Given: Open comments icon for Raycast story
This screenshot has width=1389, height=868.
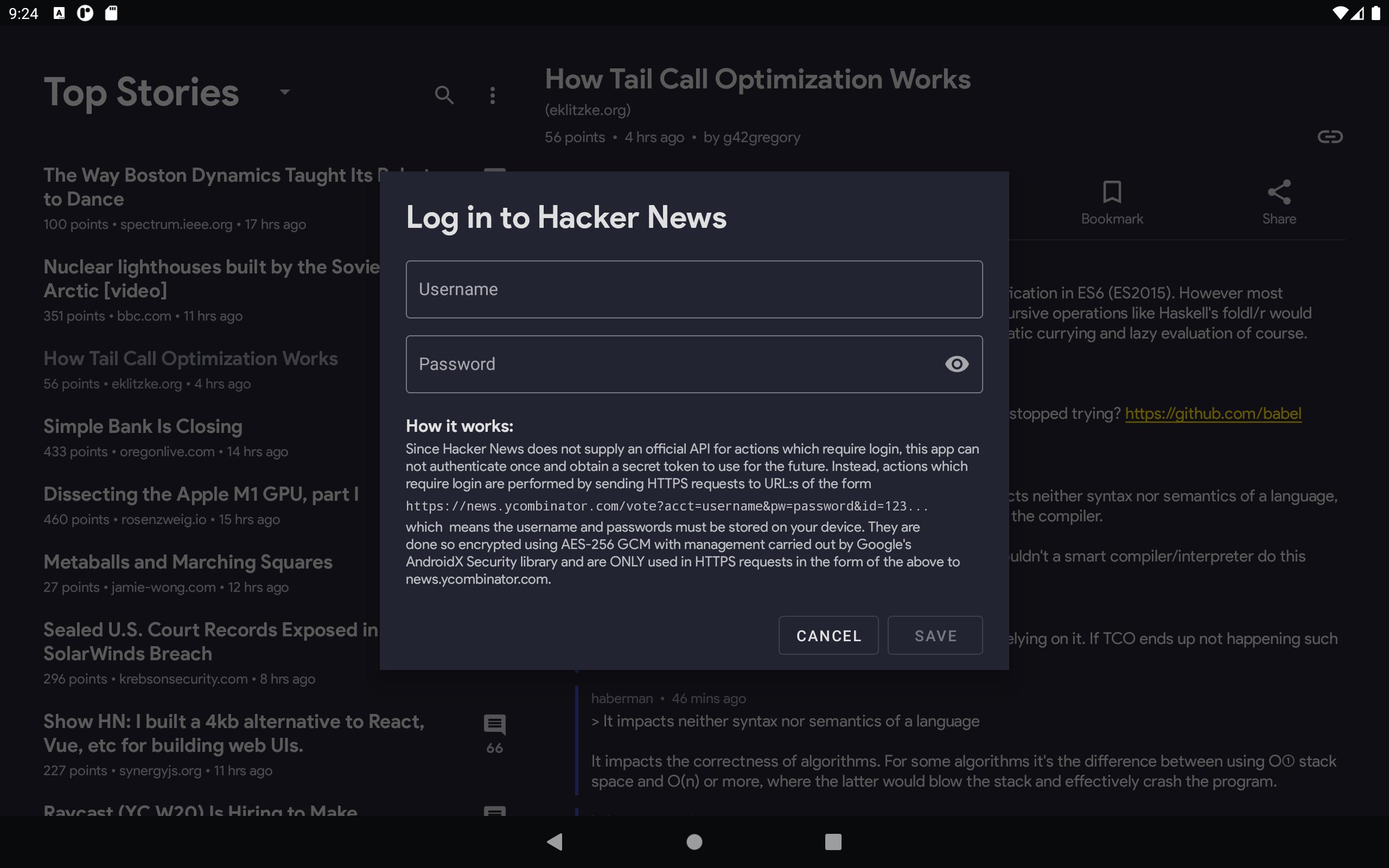Looking at the screenshot, I should [x=494, y=810].
